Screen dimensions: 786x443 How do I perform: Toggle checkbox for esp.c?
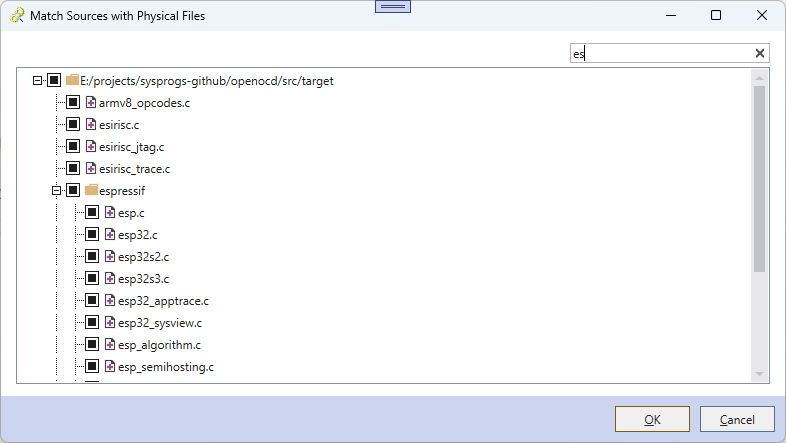[x=92, y=212]
